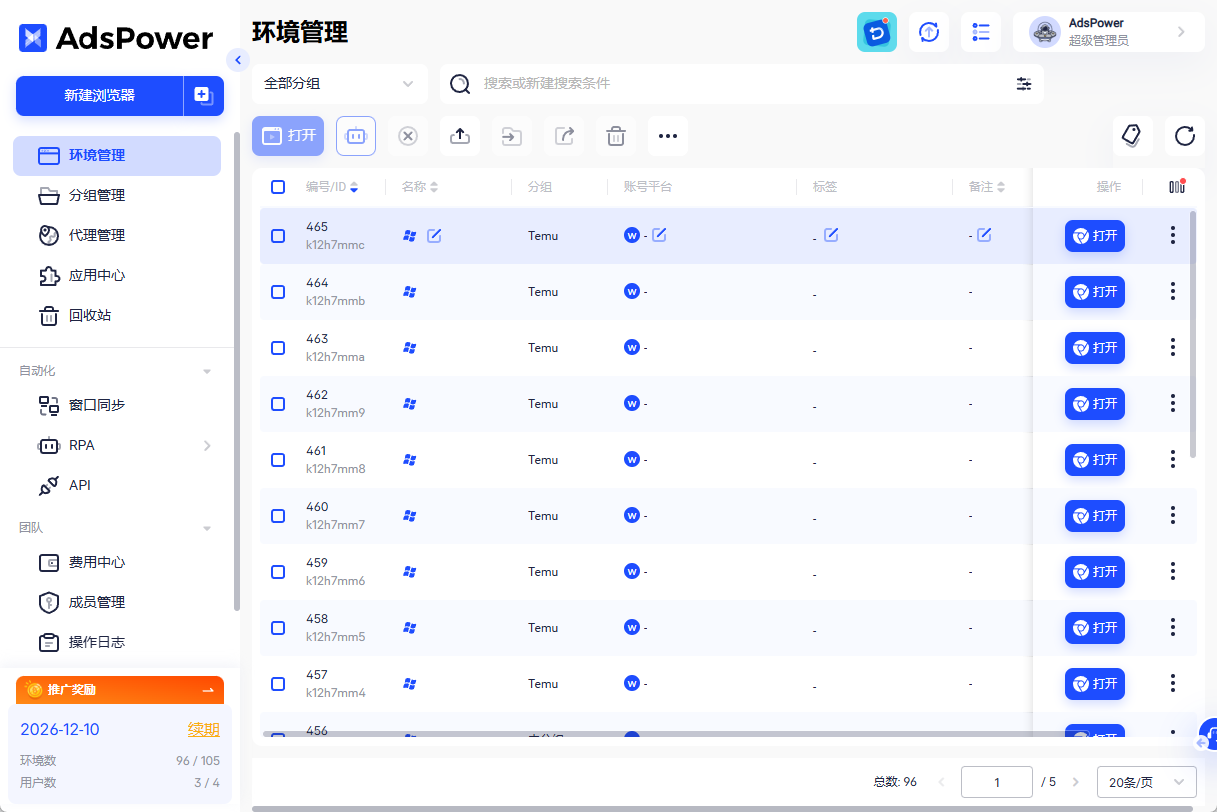Click the batch create icon beside 新建浏览器
The width and height of the screenshot is (1217, 812).
pos(203,95)
